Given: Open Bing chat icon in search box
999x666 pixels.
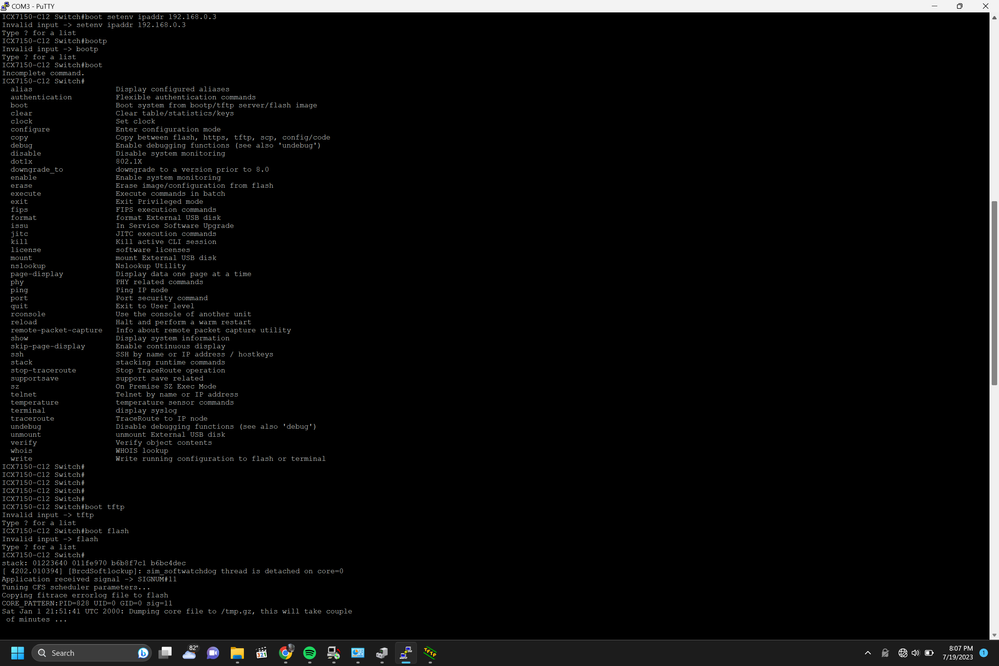Looking at the screenshot, I should tap(140, 653).
